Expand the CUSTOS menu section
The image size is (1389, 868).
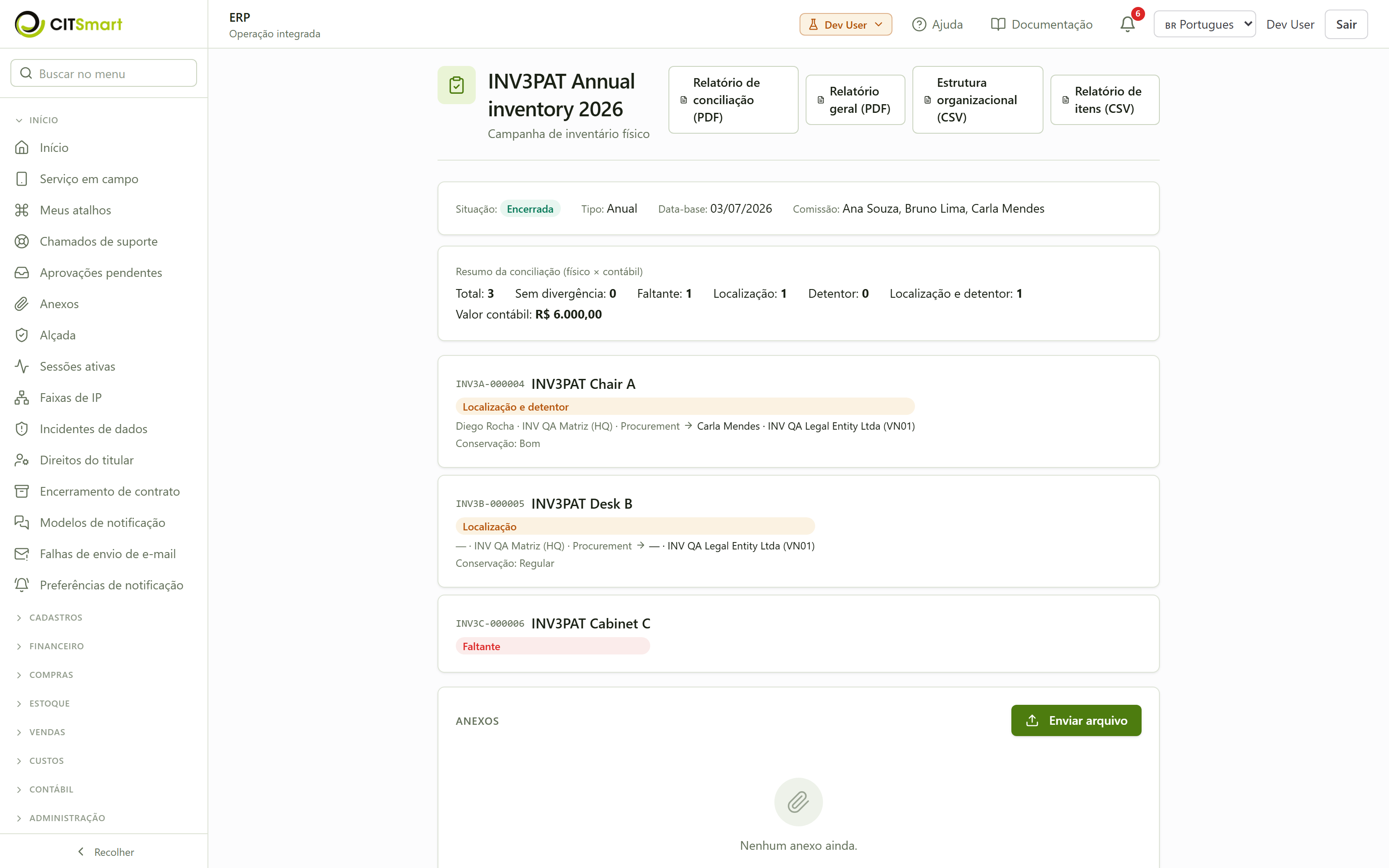tap(40, 761)
